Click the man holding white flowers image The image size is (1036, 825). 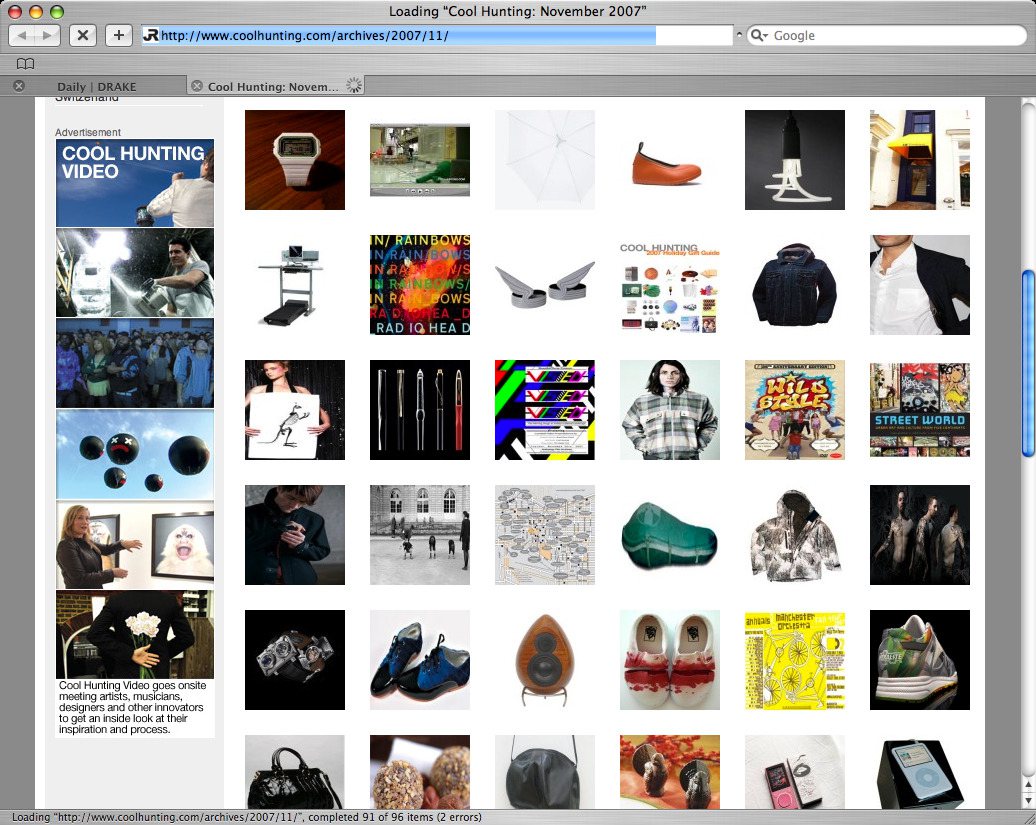135,635
